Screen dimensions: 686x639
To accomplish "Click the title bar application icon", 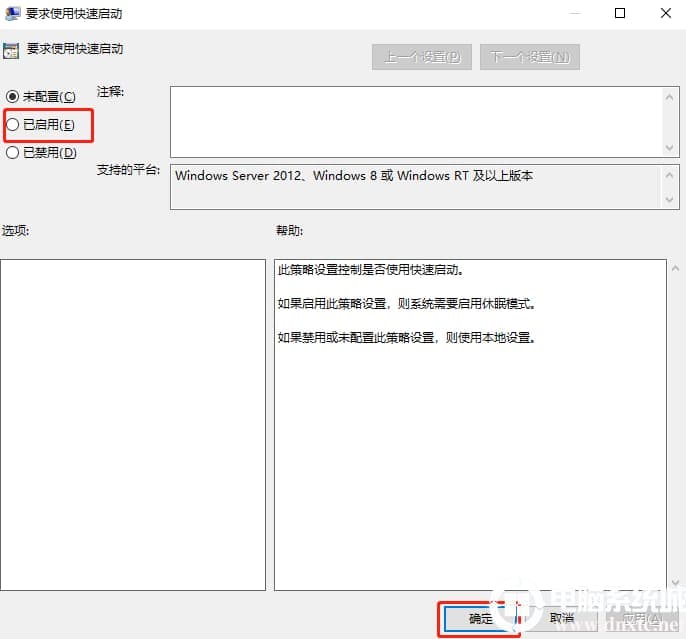I will point(12,14).
